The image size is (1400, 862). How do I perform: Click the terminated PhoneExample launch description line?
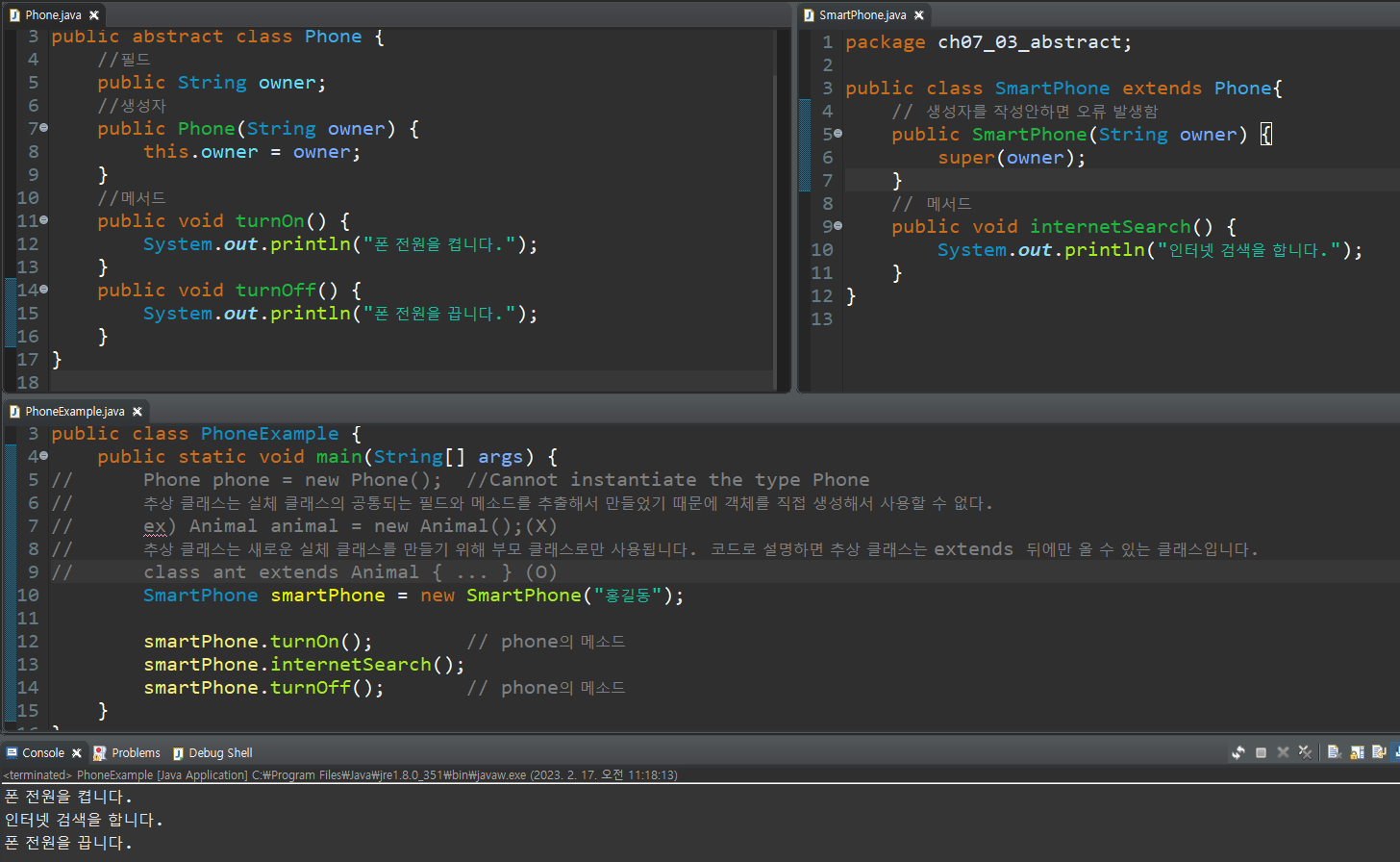[340, 774]
